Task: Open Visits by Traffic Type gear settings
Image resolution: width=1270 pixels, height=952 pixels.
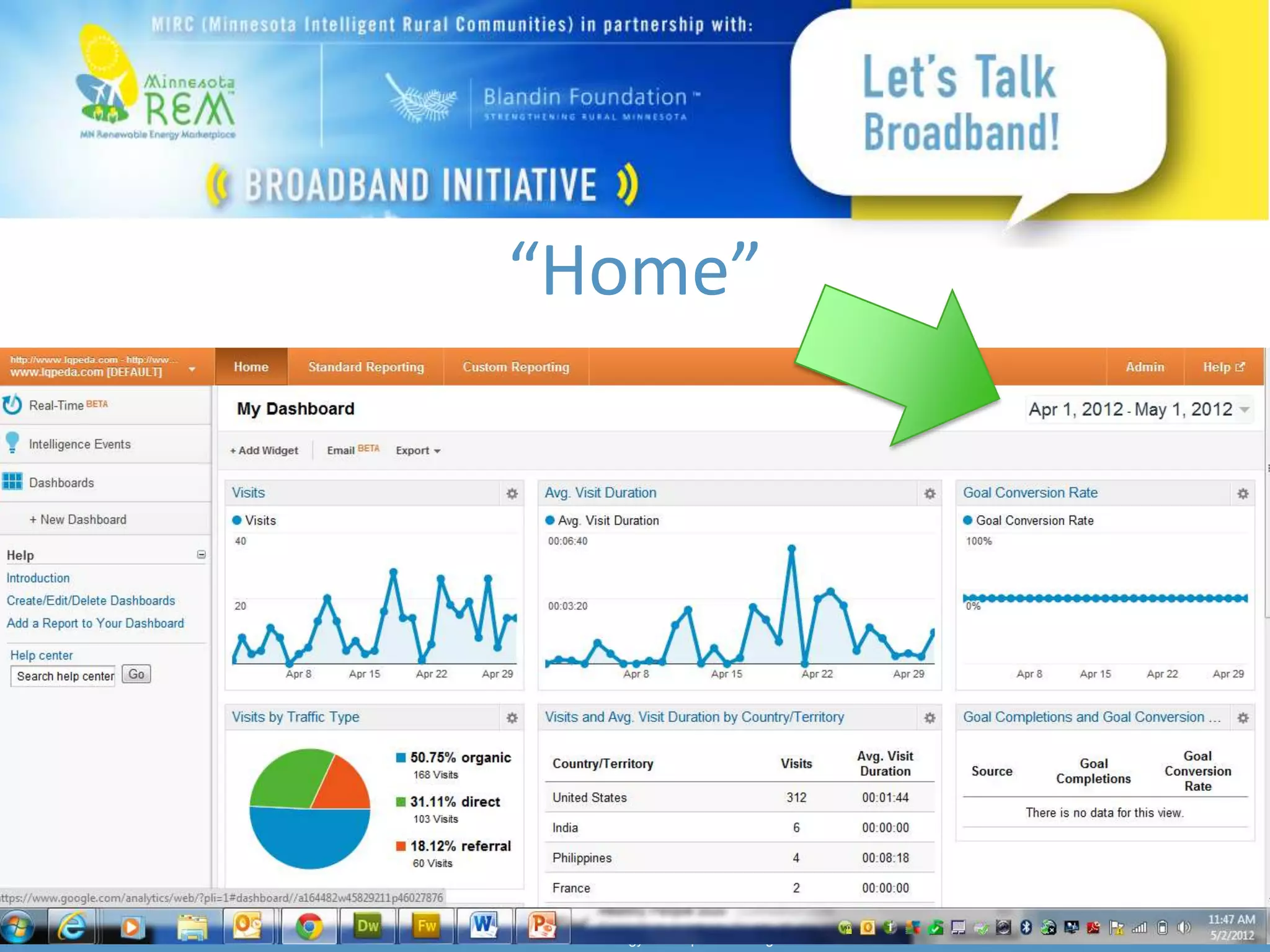Action: [512, 718]
